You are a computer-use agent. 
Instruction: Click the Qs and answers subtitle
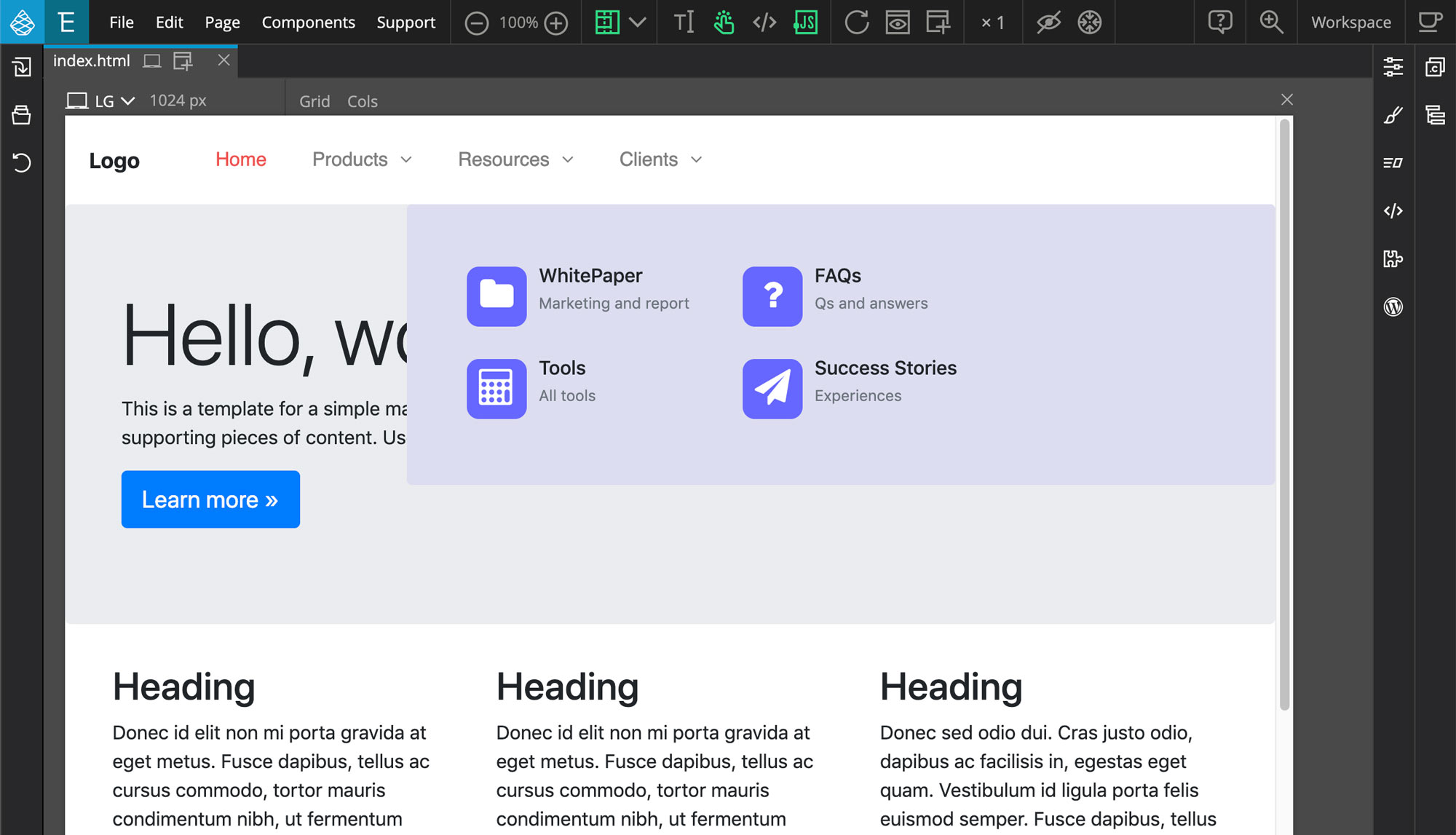pos(871,304)
